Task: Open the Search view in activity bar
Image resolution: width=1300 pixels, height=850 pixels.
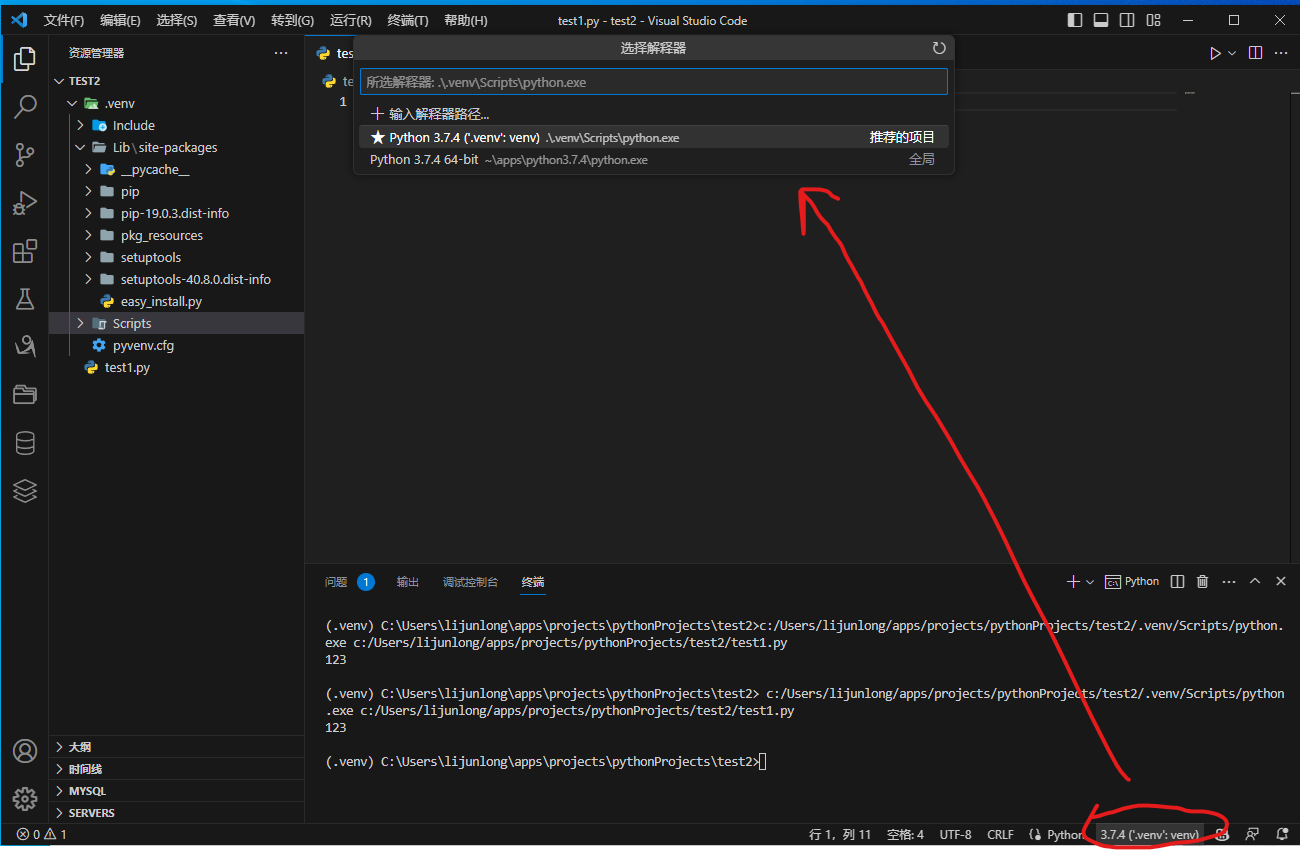Action: pyautogui.click(x=25, y=107)
